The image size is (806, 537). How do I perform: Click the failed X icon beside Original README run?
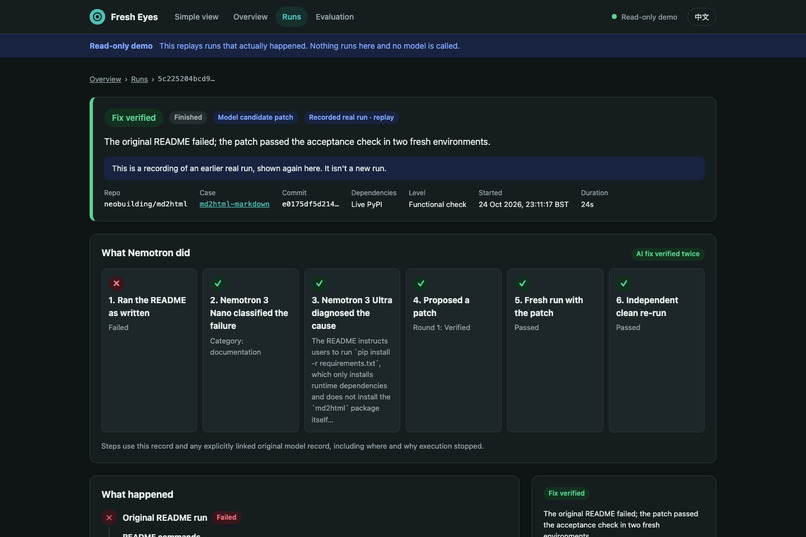click(109, 517)
